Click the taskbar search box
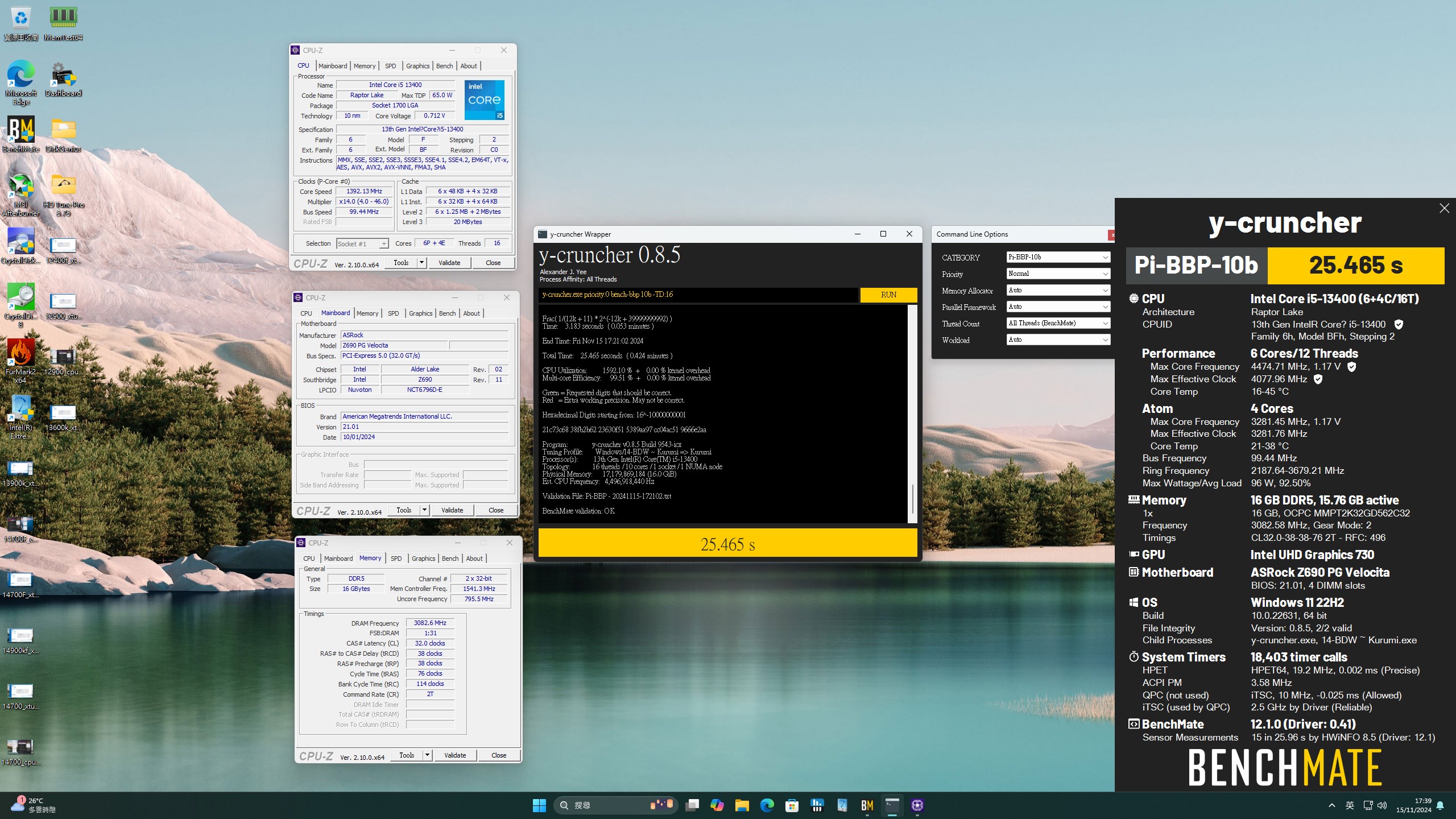This screenshot has height=819, width=1456. pos(615,805)
